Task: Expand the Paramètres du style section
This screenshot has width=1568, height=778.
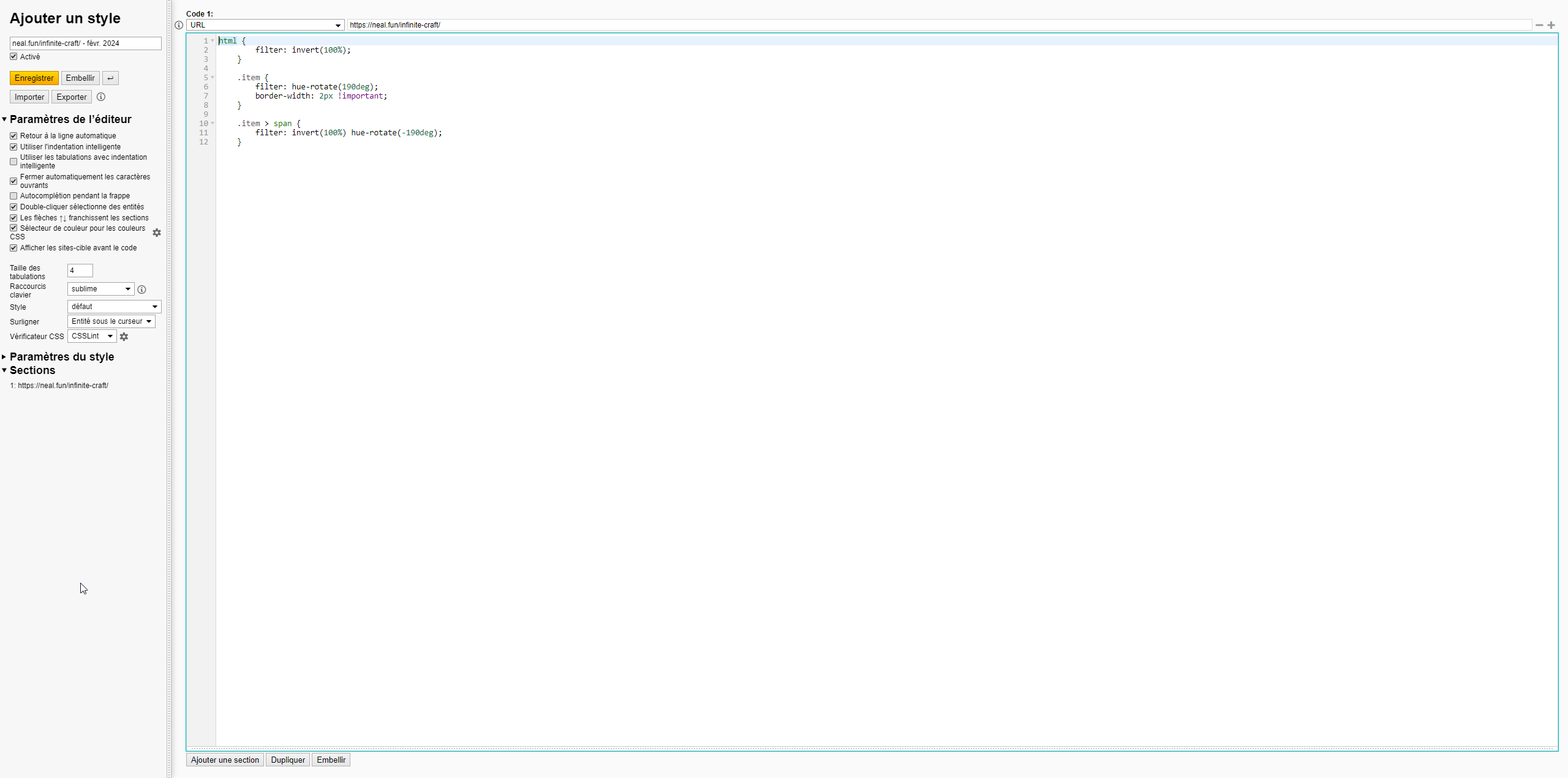Action: [x=5, y=356]
